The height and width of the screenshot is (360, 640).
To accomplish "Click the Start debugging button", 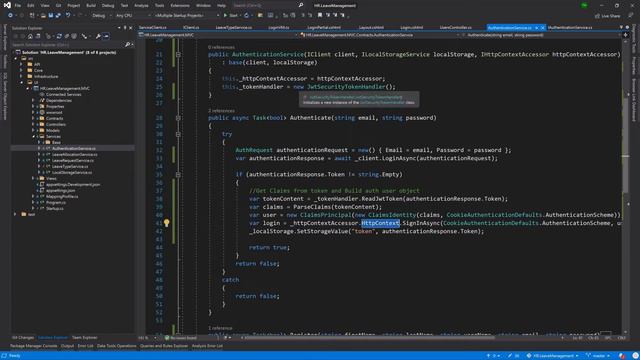I will [230, 16].
